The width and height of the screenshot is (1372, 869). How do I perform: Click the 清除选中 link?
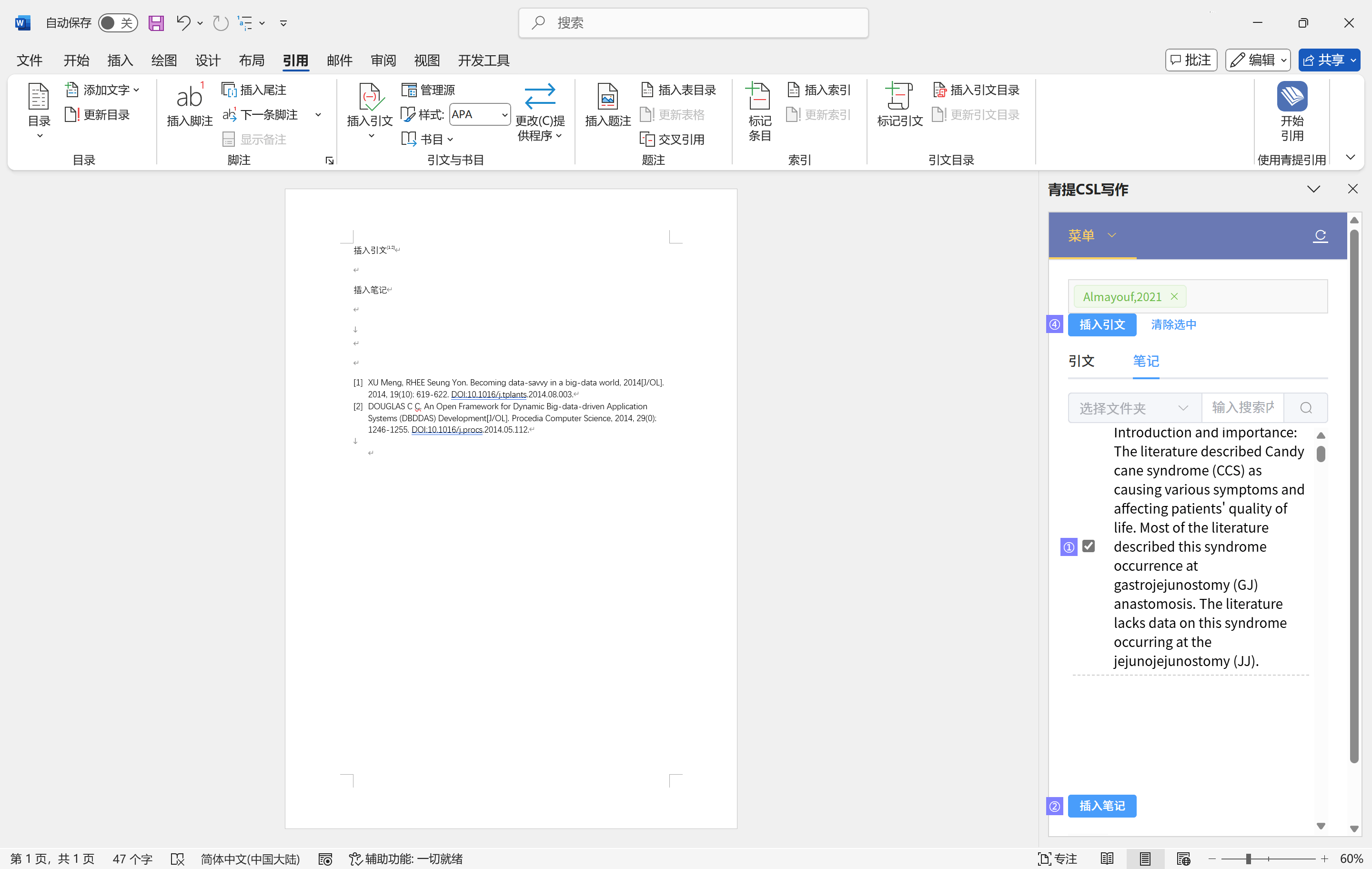click(1173, 325)
